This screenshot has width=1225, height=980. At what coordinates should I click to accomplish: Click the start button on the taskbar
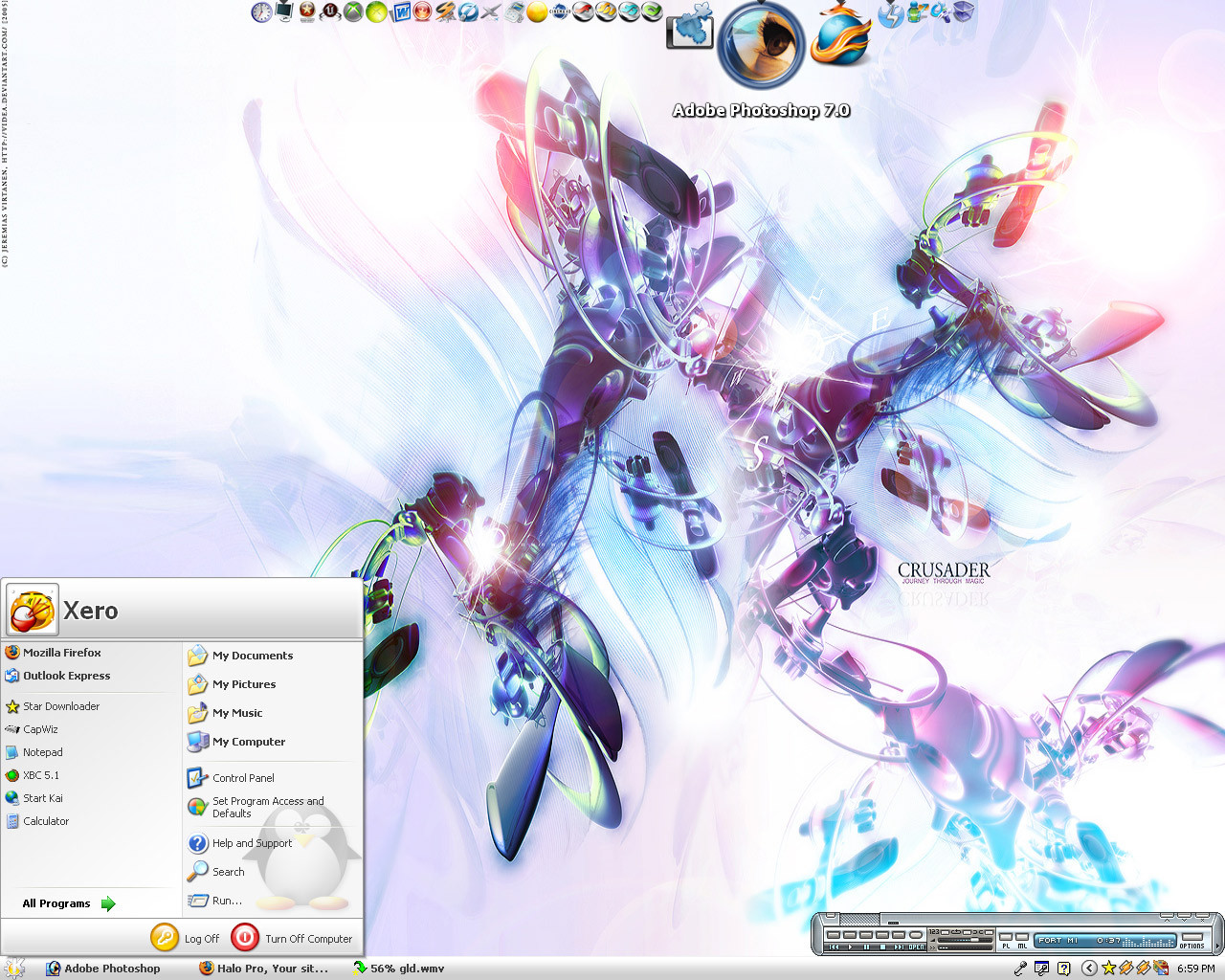point(13,969)
